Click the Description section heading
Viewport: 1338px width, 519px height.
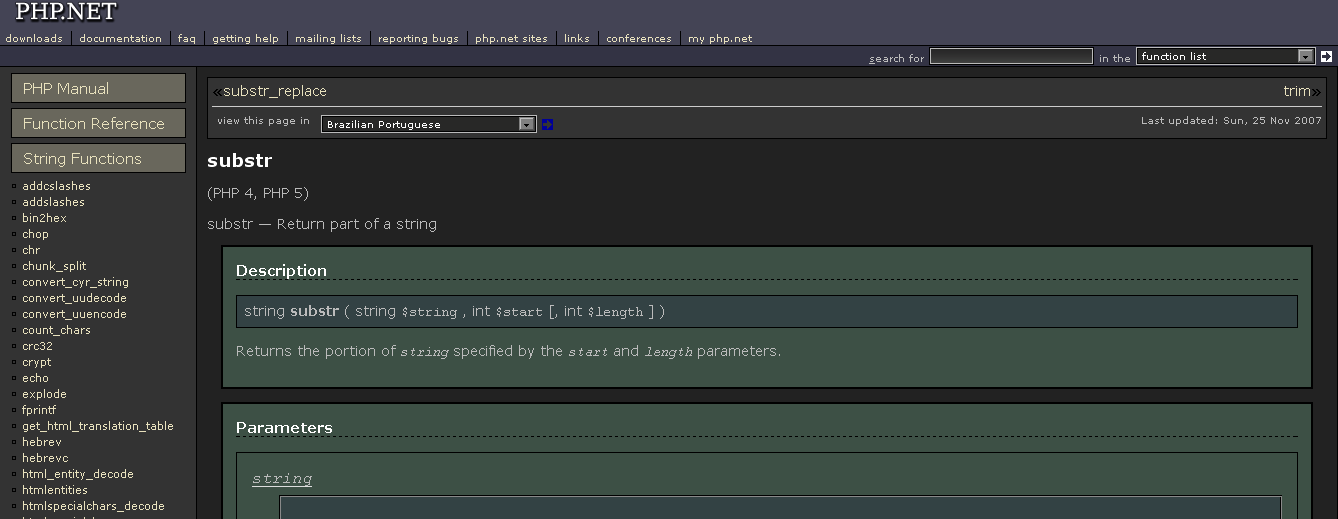pos(281,271)
